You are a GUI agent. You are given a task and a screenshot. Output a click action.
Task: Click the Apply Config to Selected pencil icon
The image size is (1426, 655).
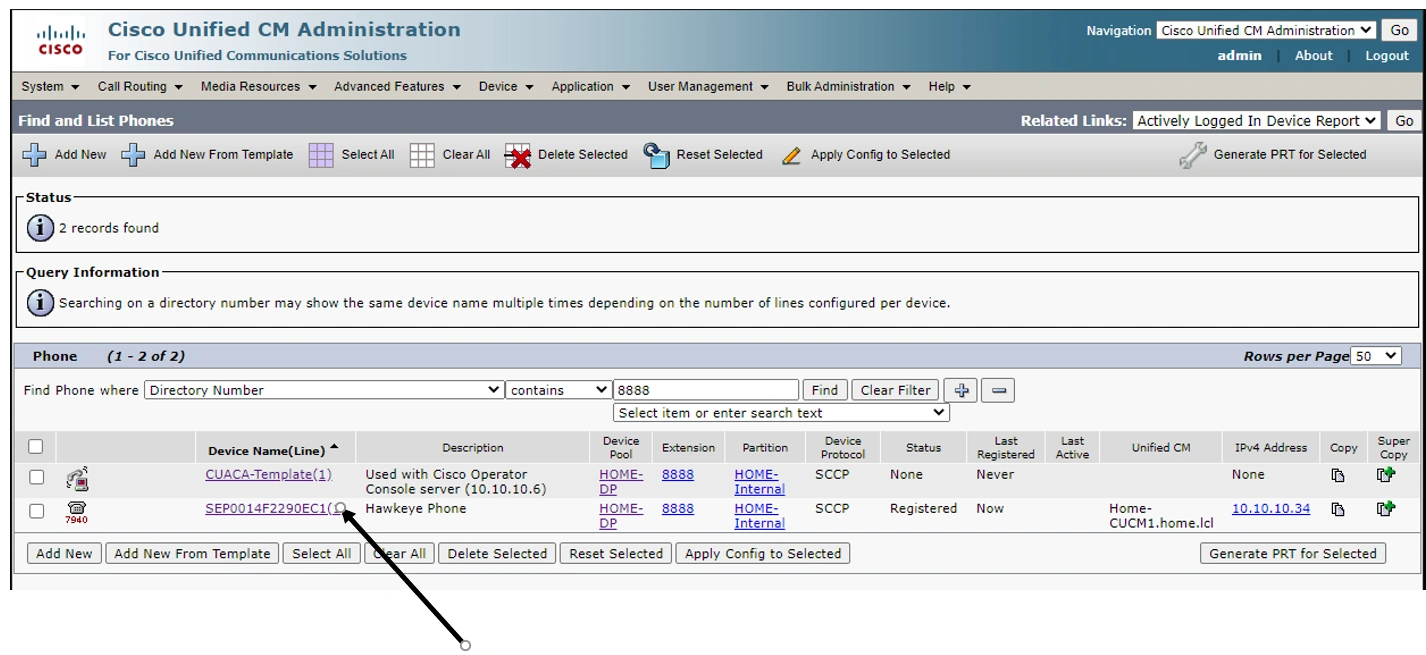(x=792, y=155)
